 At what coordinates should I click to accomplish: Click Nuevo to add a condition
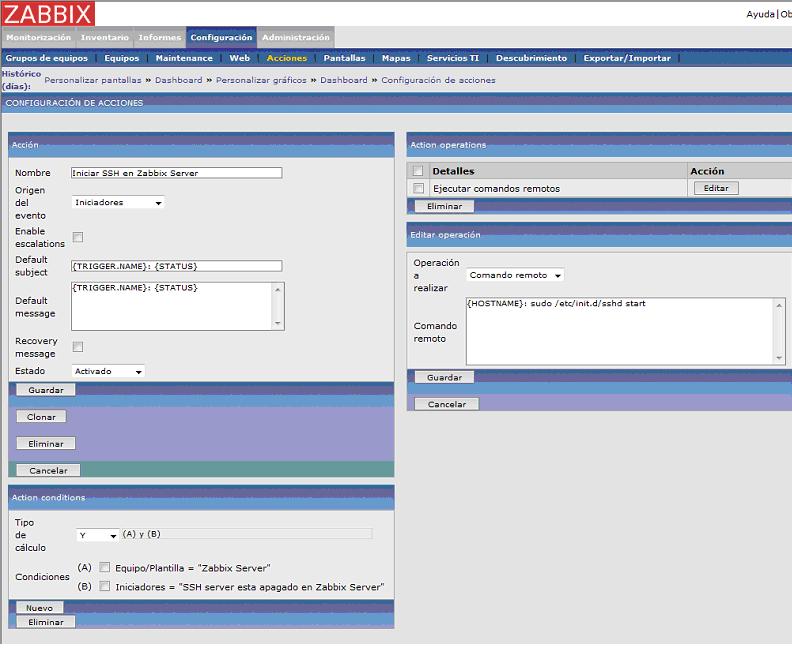coord(39,607)
